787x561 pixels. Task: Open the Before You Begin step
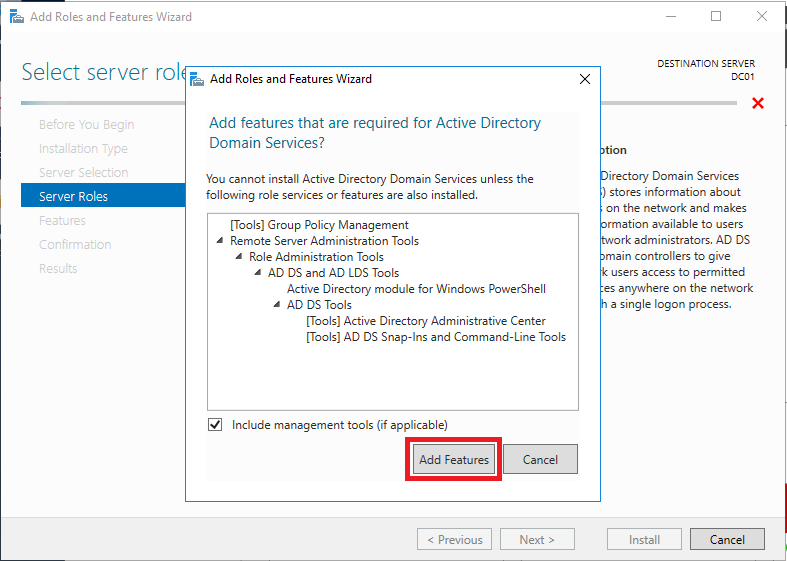coord(86,124)
